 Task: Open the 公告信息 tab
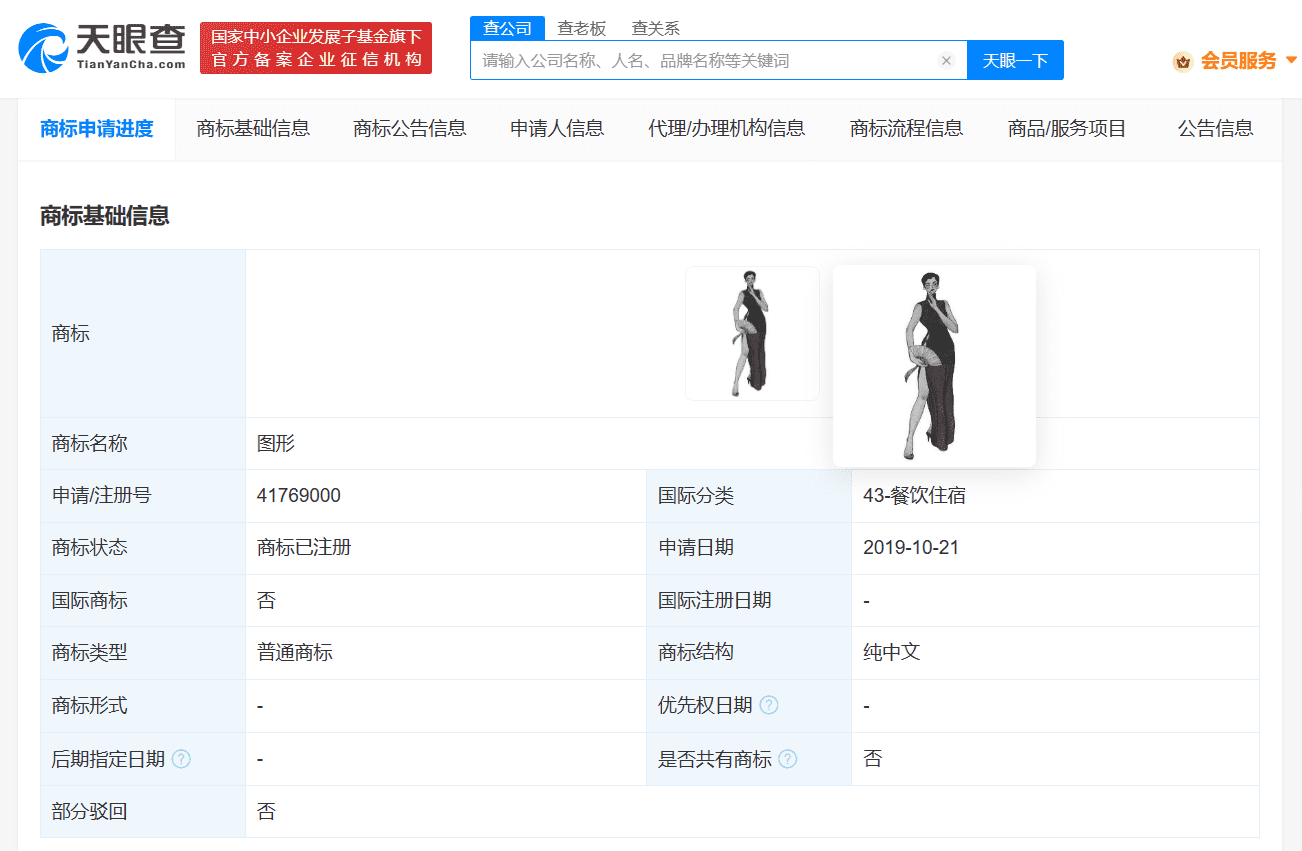pyautogui.click(x=1215, y=128)
